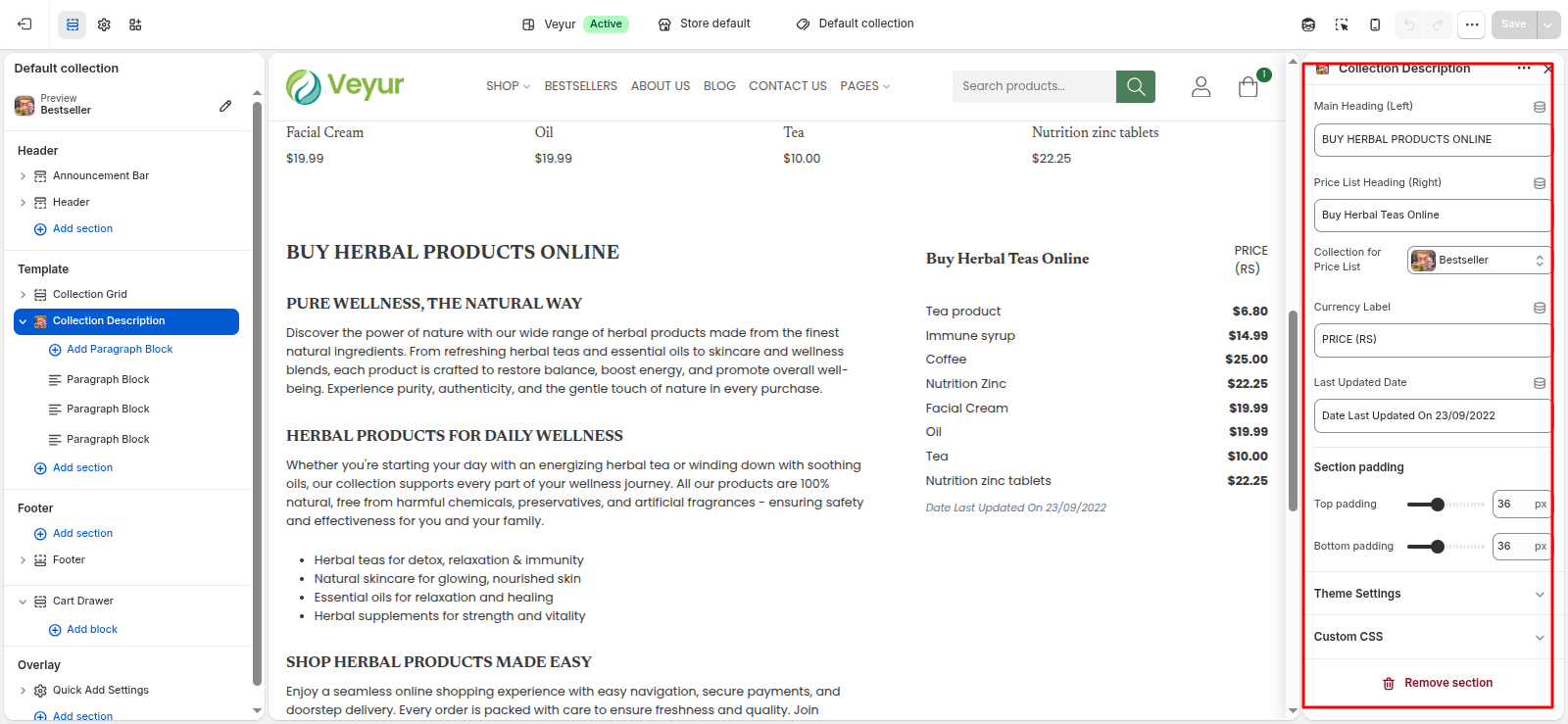Open the shopping cart icon in preview
Viewport: 1568px width, 724px height.
pos(1249,87)
